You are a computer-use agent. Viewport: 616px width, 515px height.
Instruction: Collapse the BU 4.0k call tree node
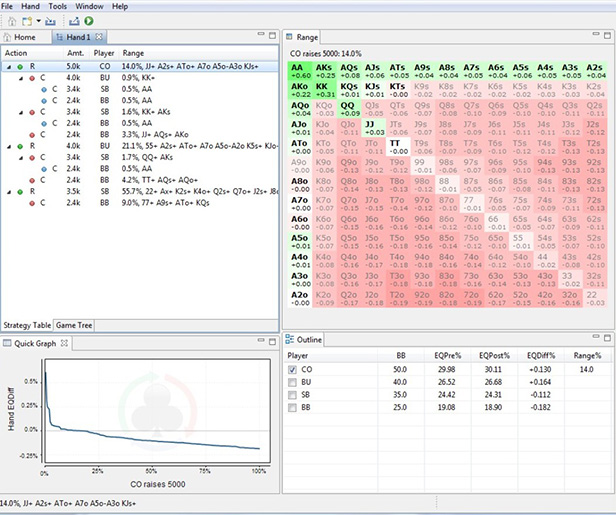click(21, 76)
